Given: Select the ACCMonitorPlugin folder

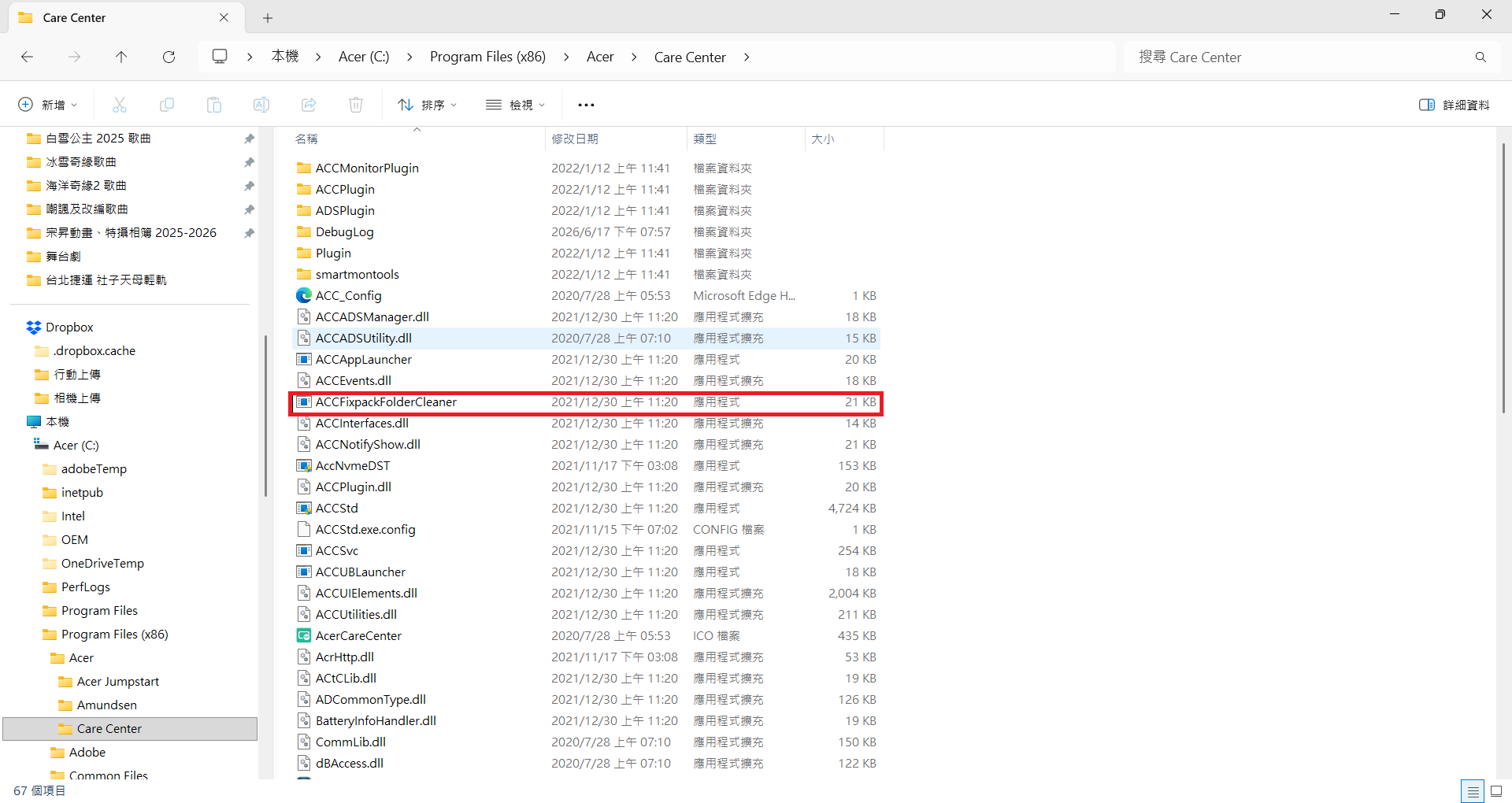Looking at the screenshot, I should click(586, 168).
